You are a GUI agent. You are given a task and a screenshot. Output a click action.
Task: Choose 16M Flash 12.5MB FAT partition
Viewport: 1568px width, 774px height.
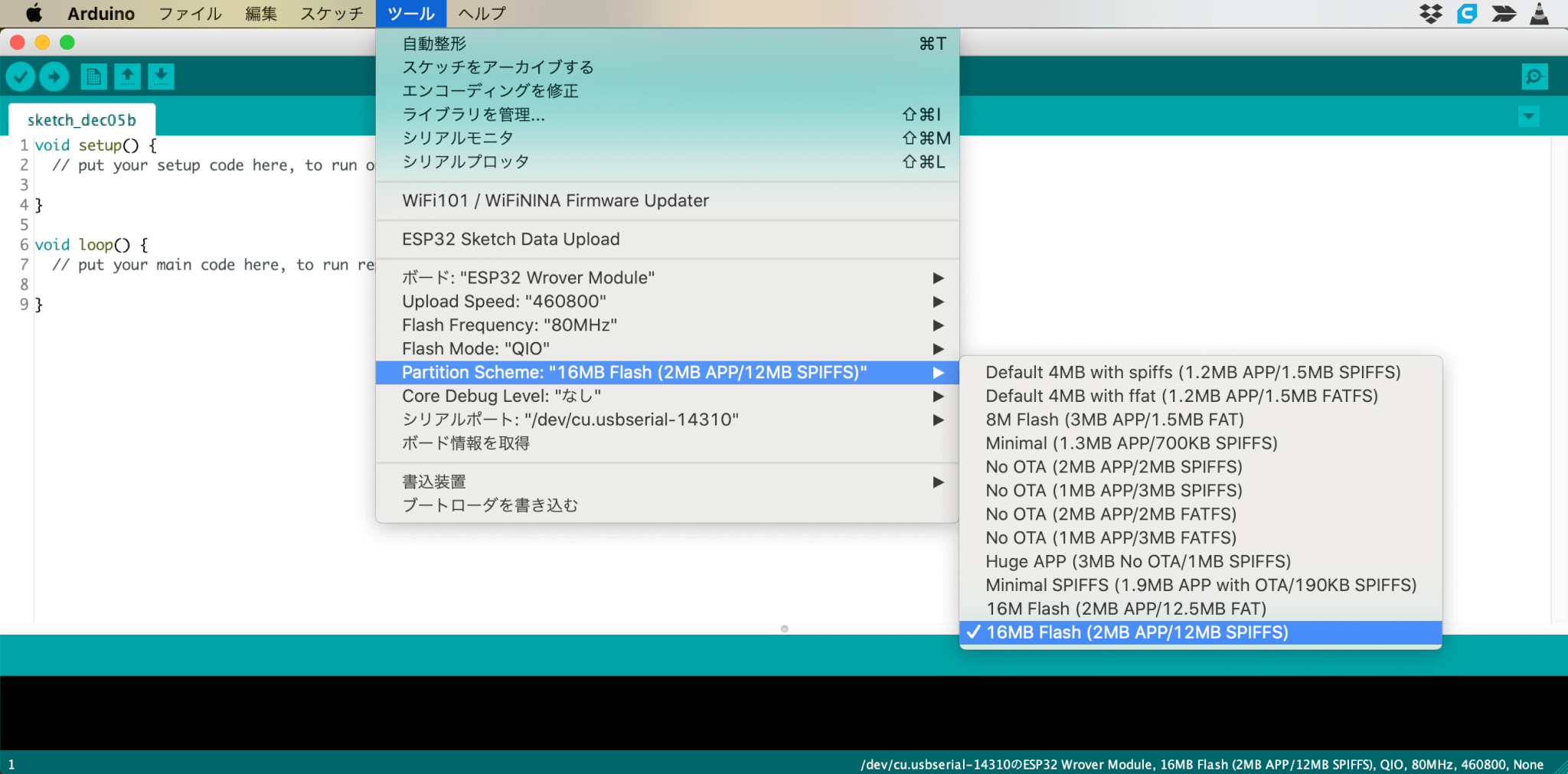(1125, 609)
